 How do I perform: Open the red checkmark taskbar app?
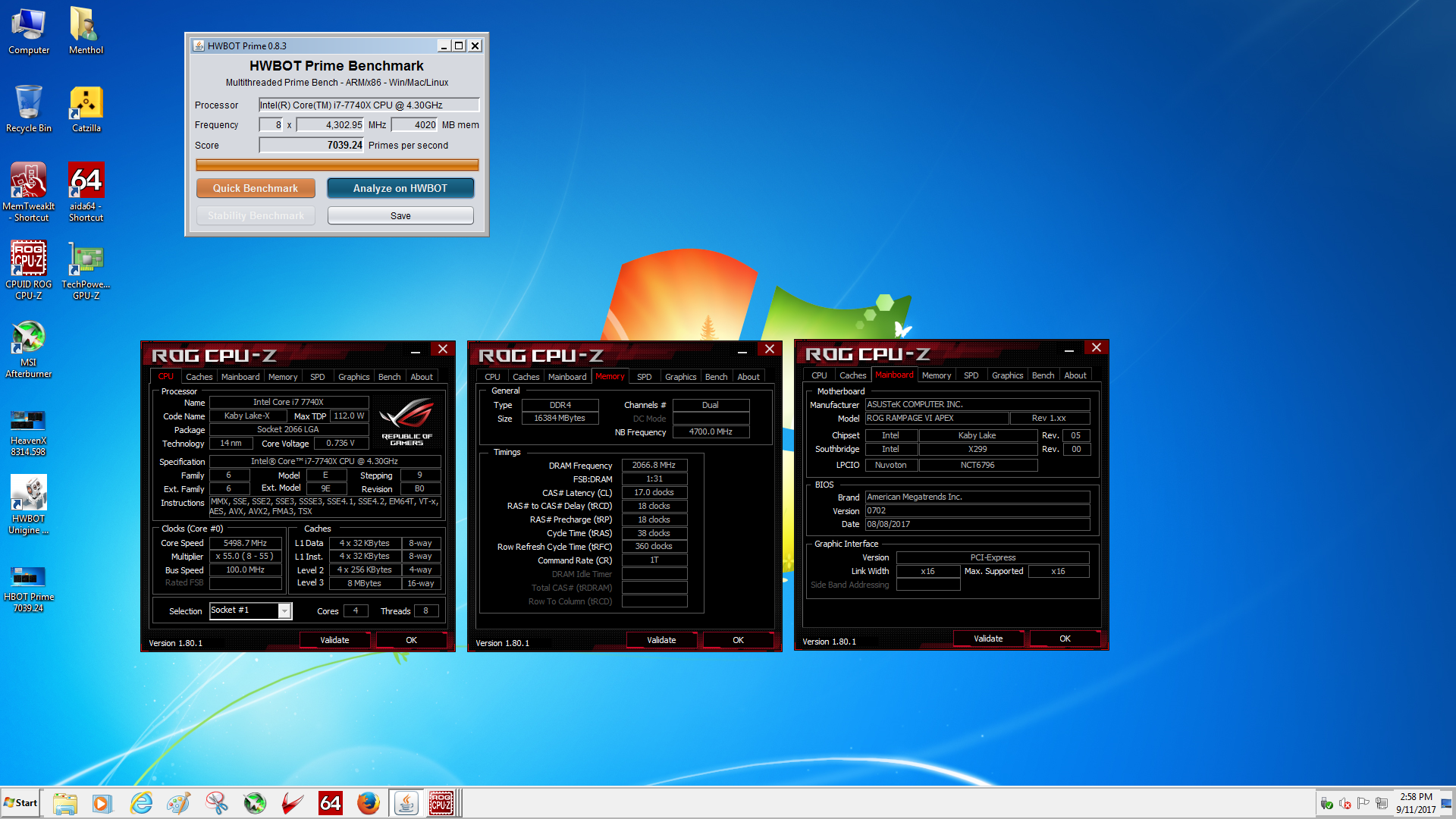293,803
